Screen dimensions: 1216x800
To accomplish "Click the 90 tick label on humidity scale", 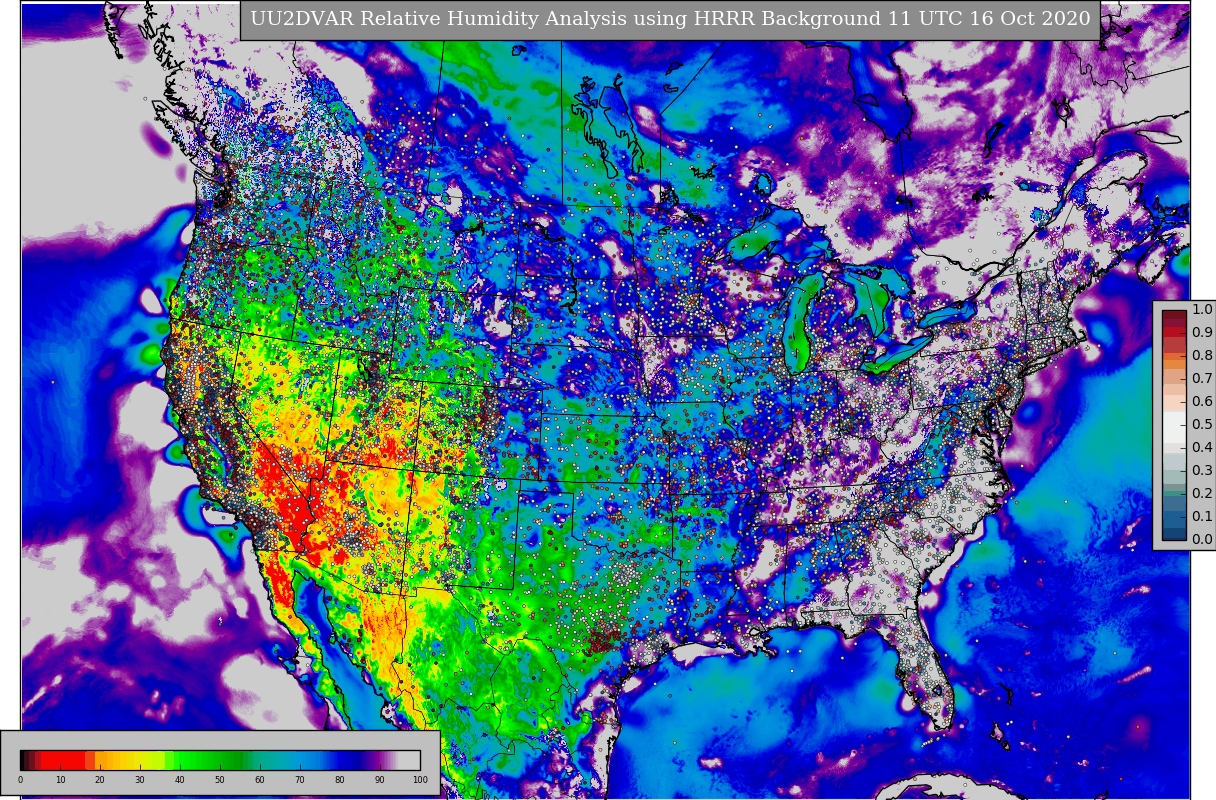I will pyautogui.click(x=380, y=780).
